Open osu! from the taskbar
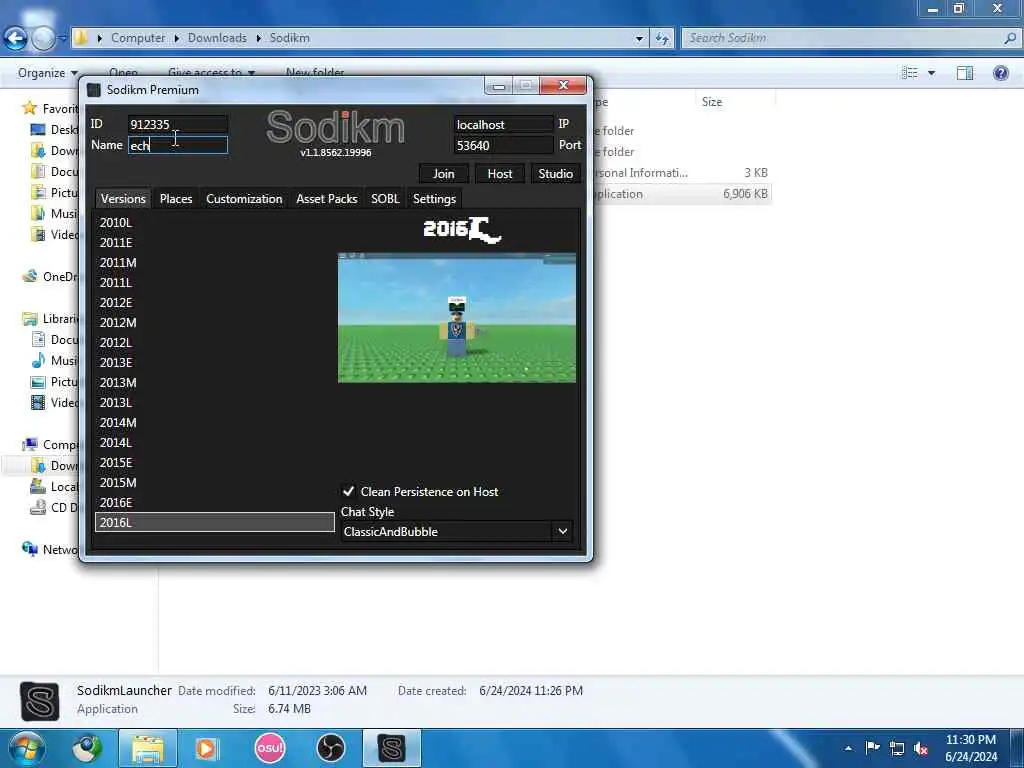The width and height of the screenshot is (1024, 768). click(x=270, y=748)
